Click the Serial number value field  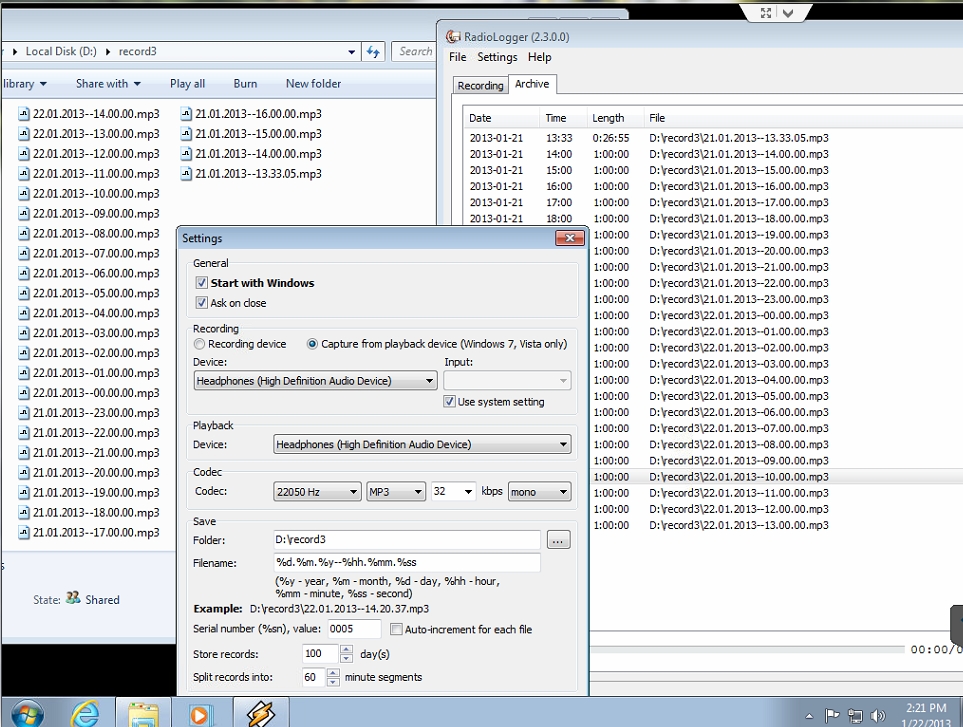(354, 629)
